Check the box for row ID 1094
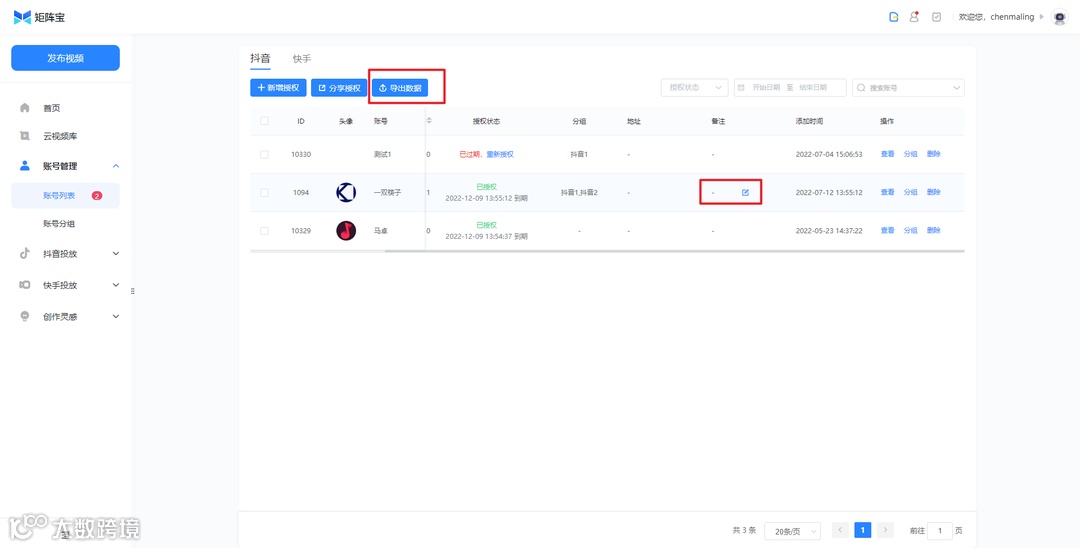The width and height of the screenshot is (1080, 548). 264,193
